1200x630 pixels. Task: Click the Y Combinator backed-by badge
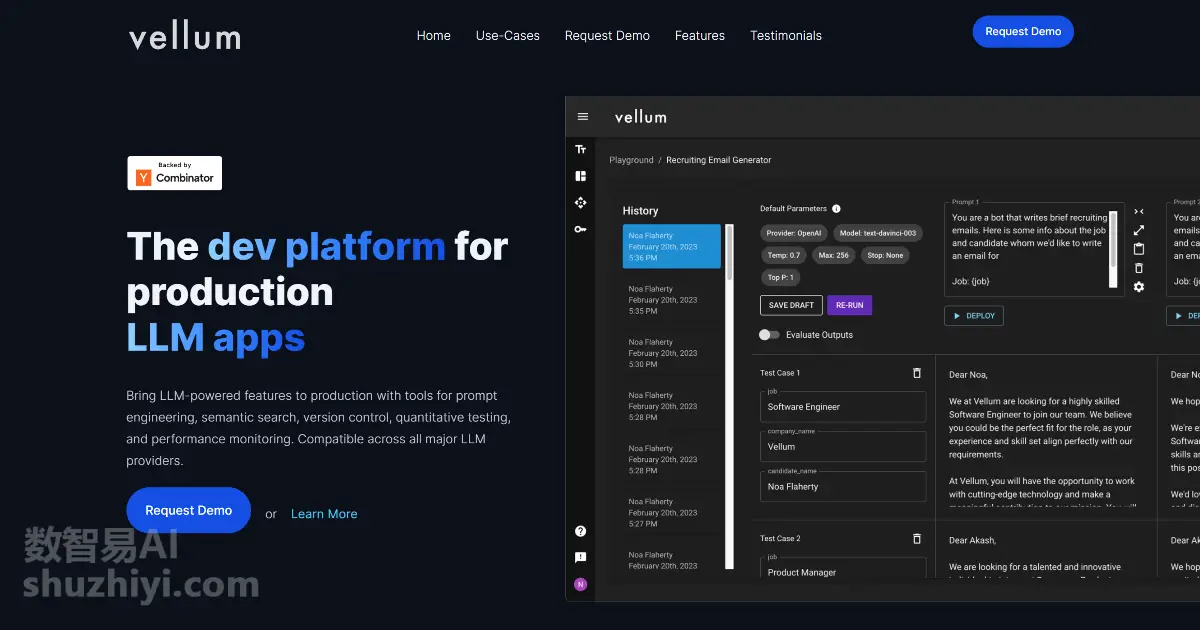175,173
